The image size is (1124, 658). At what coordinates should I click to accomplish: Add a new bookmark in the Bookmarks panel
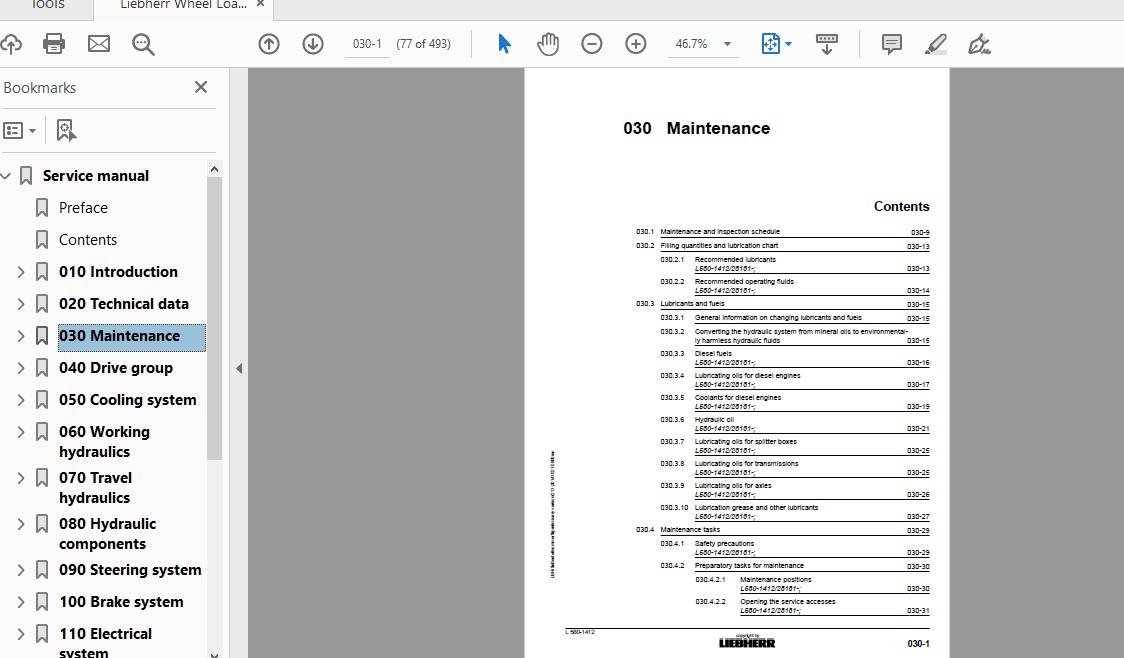[64, 129]
